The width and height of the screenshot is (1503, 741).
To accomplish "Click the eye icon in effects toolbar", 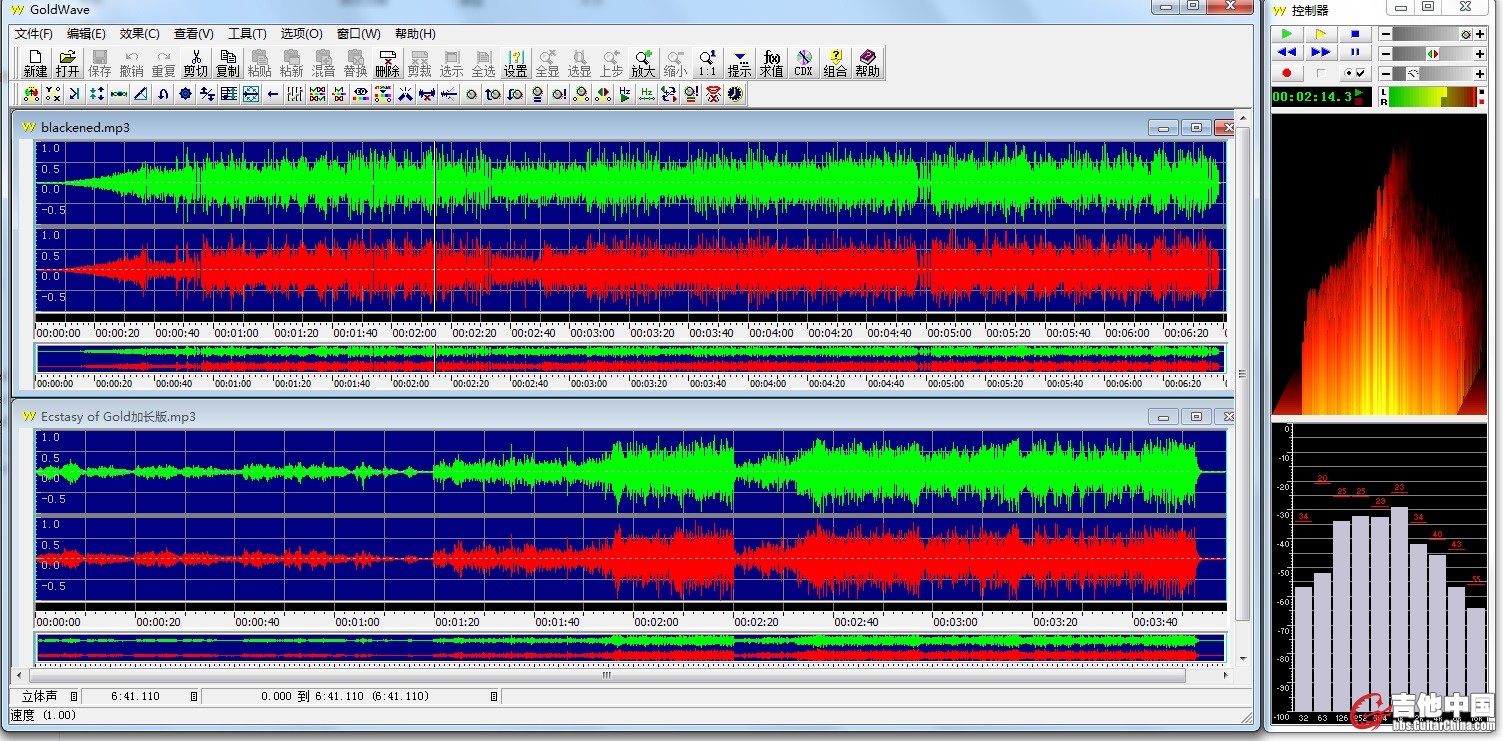I will (x=361, y=94).
